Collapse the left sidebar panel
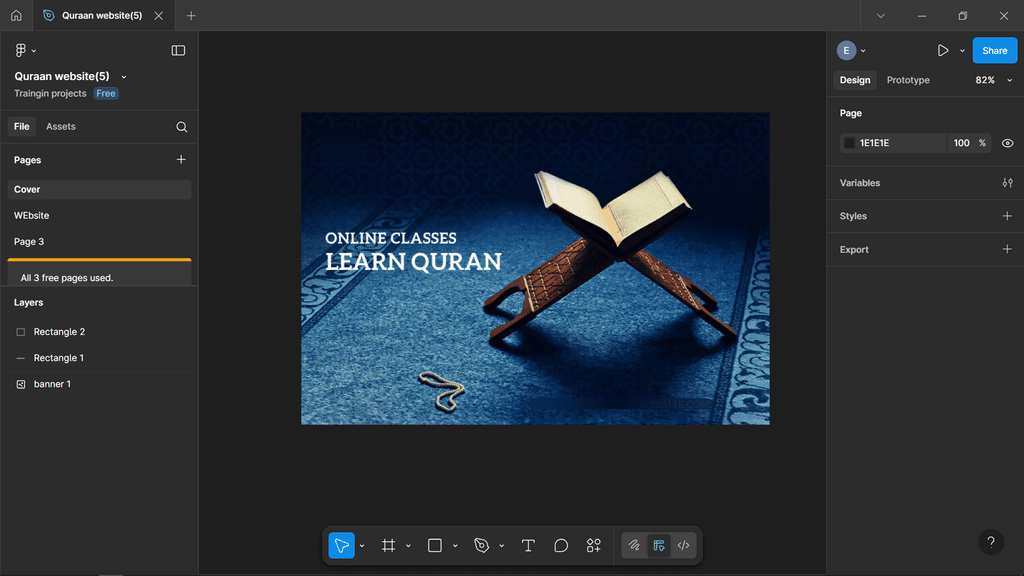This screenshot has width=1024, height=576. pyautogui.click(x=178, y=50)
